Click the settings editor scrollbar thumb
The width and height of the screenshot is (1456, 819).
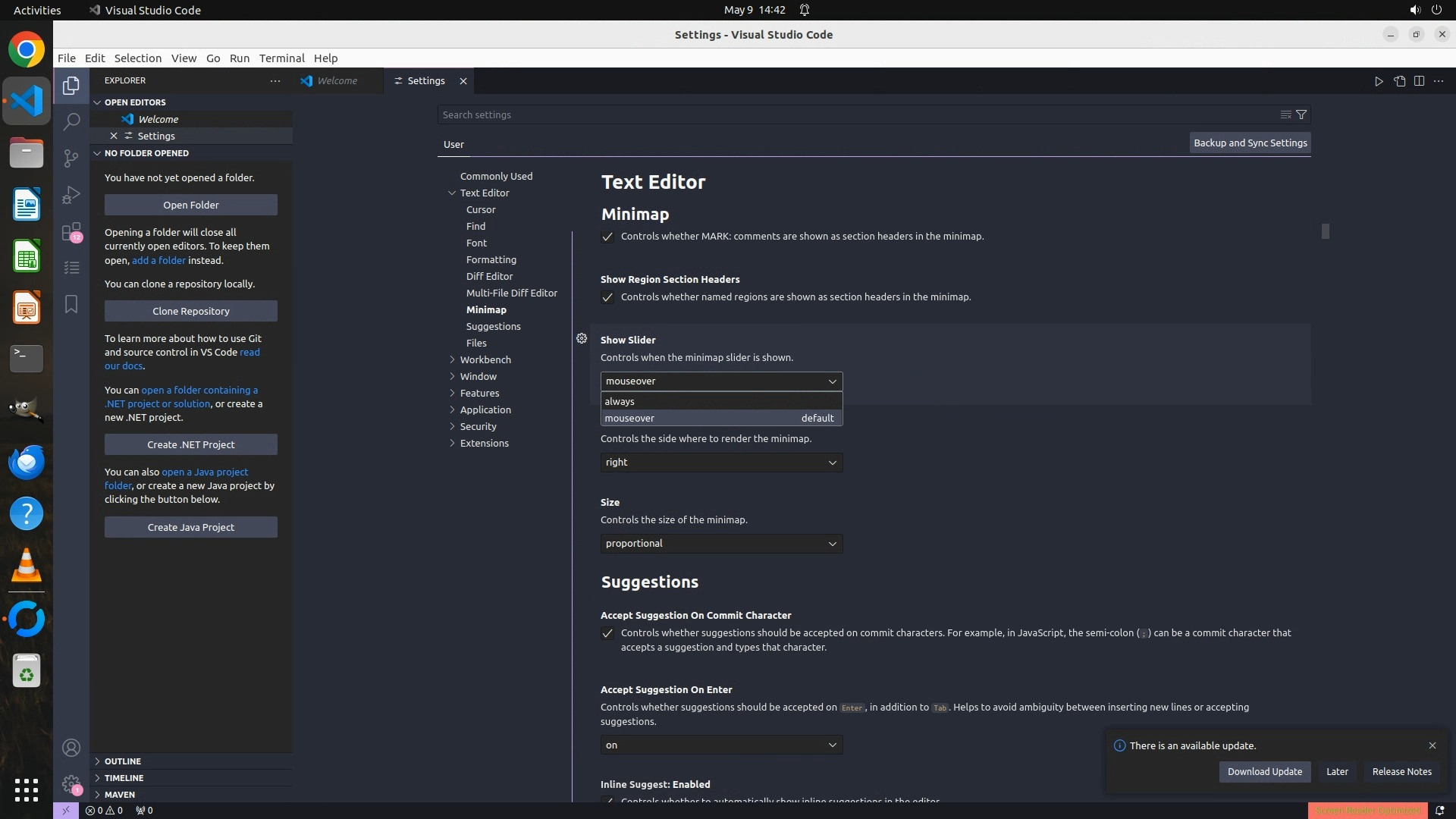[x=1325, y=231]
